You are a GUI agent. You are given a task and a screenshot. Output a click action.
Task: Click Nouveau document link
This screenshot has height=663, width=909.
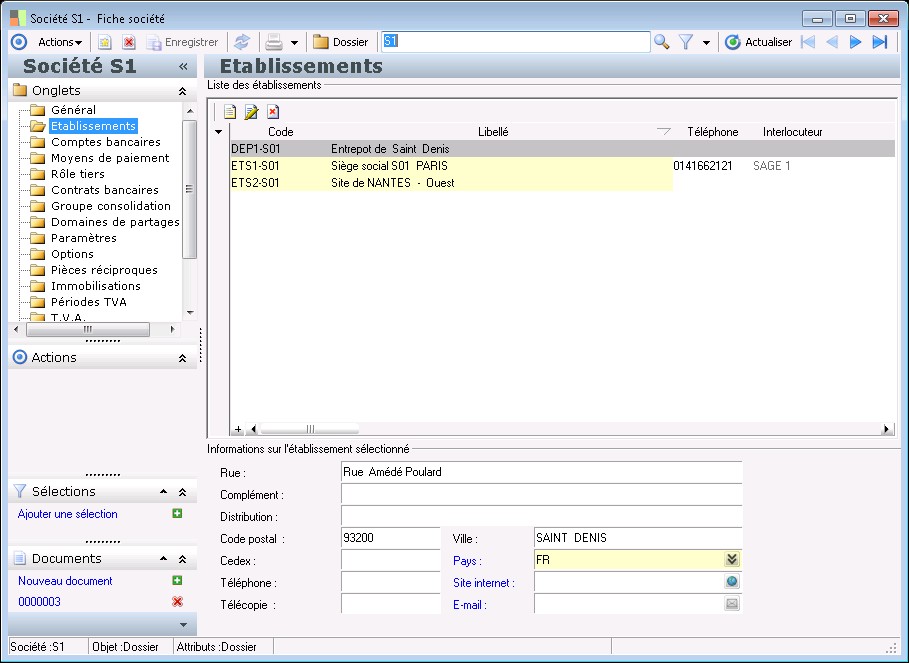click(x=65, y=581)
